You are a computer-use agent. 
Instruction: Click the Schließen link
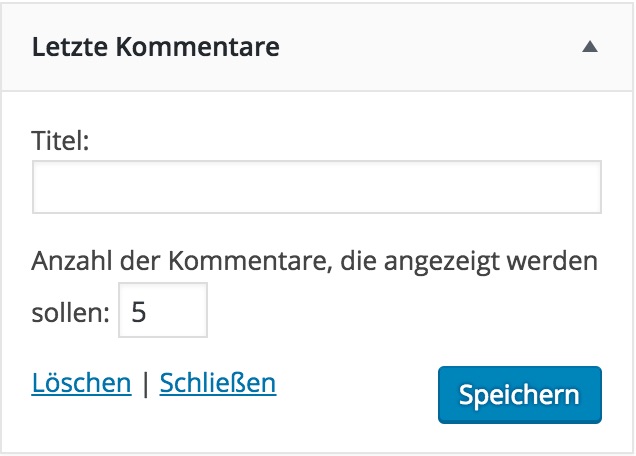[218, 383]
